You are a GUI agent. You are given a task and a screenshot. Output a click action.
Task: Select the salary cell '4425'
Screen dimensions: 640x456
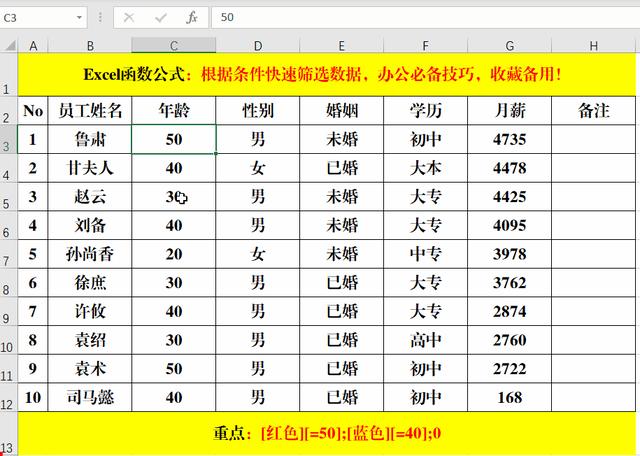[509, 197]
